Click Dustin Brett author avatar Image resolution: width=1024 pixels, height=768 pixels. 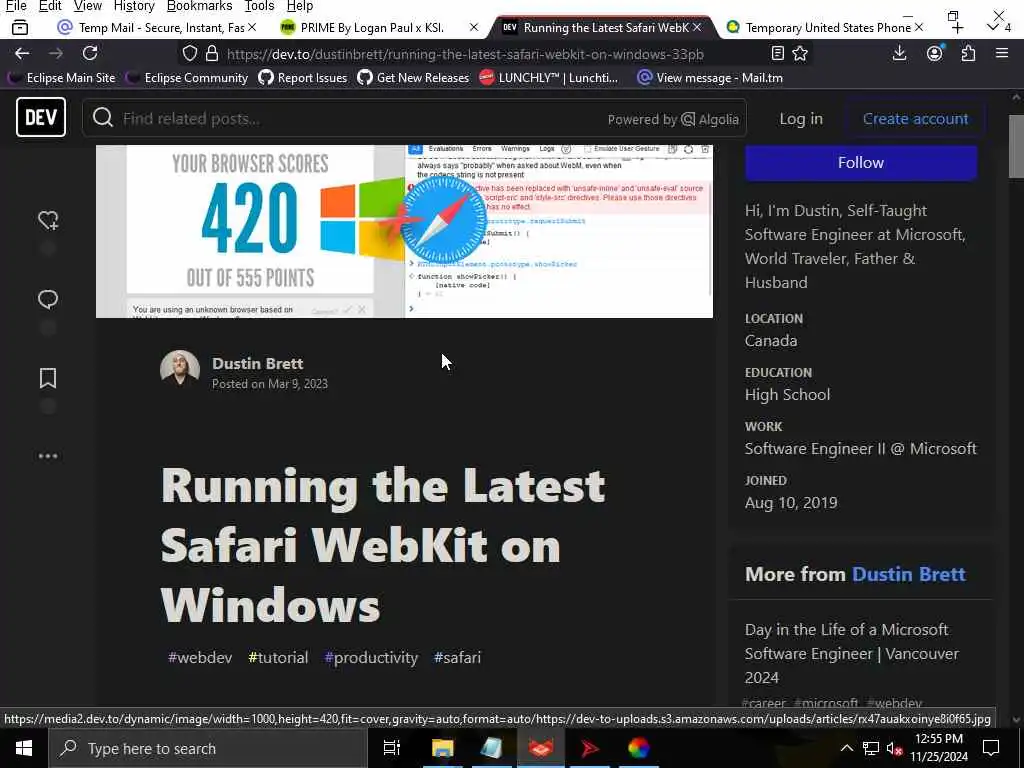[x=180, y=370]
